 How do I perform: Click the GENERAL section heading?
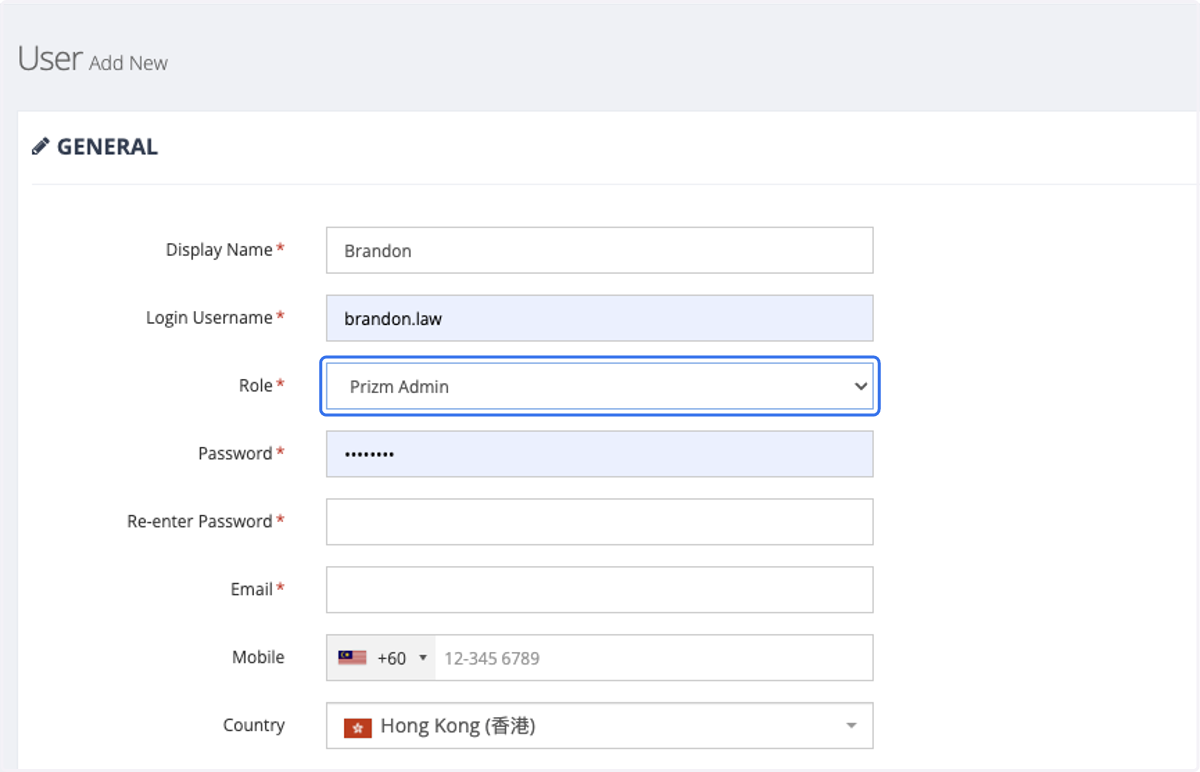[107, 147]
